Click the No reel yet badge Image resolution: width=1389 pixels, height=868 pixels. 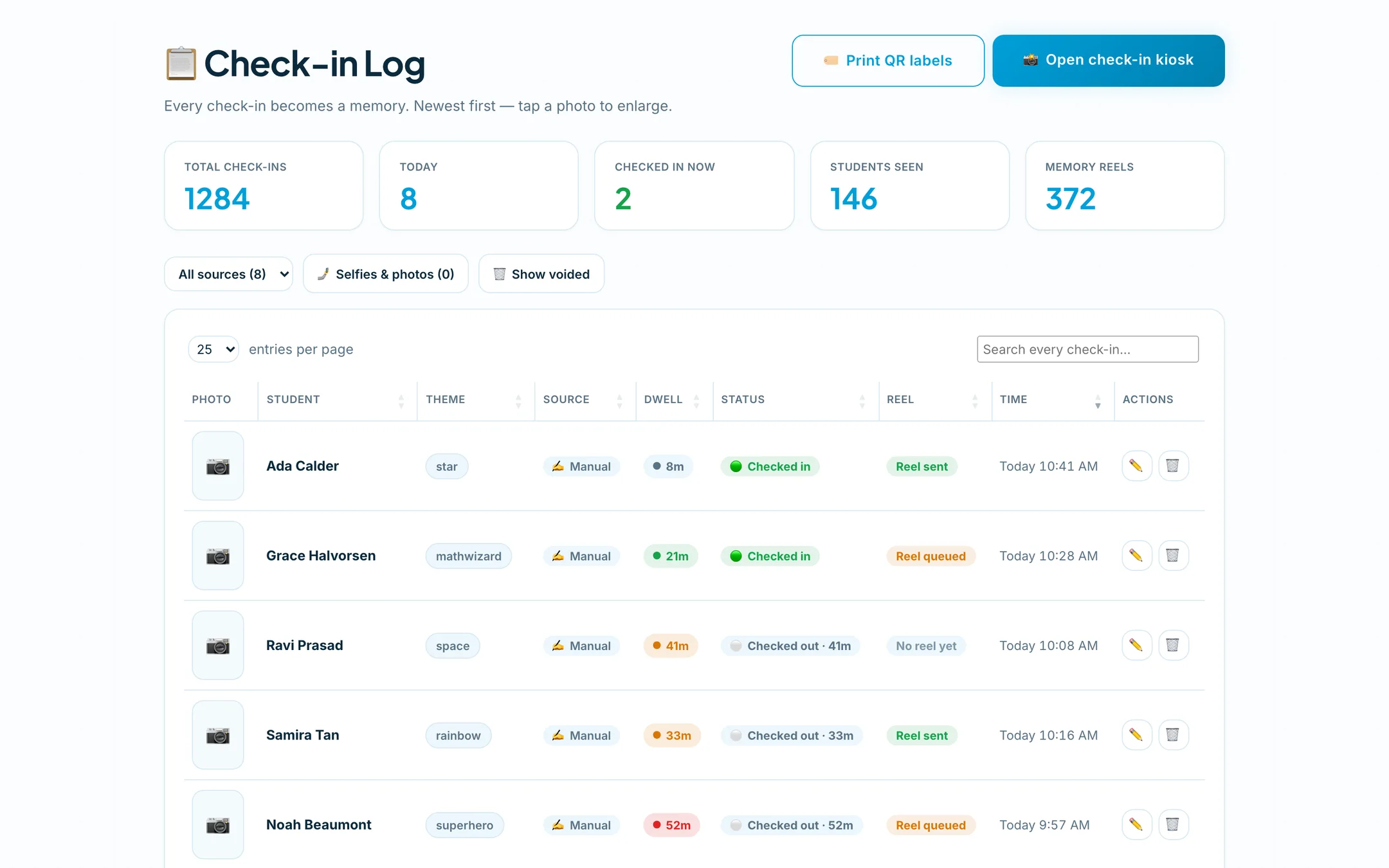[x=926, y=646]
